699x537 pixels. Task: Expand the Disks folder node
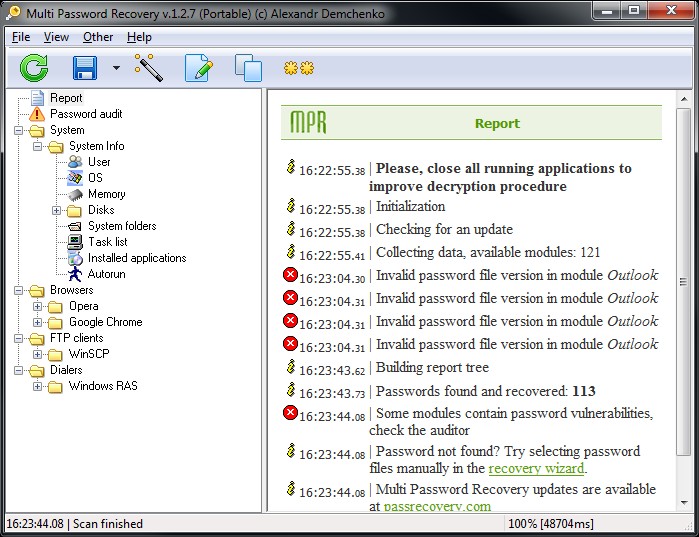pos(55,210)
